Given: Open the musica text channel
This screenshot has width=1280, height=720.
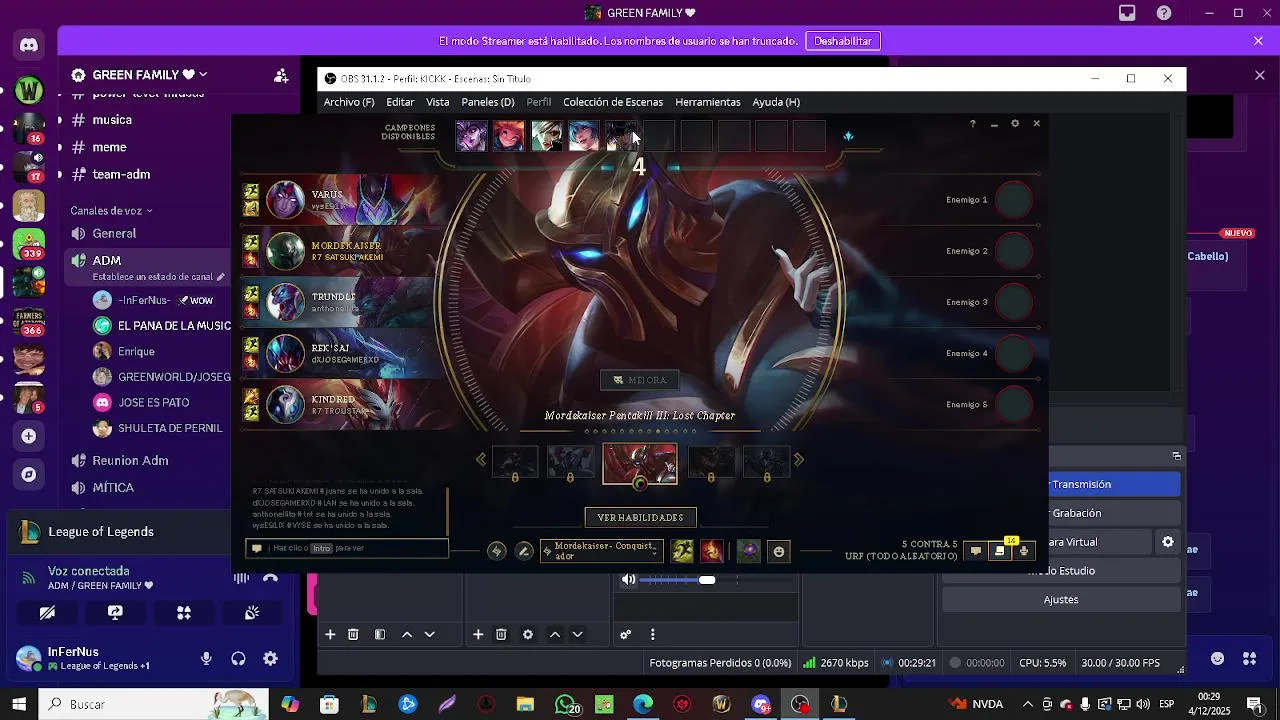Looking at the screenshot, I should 112,120.
